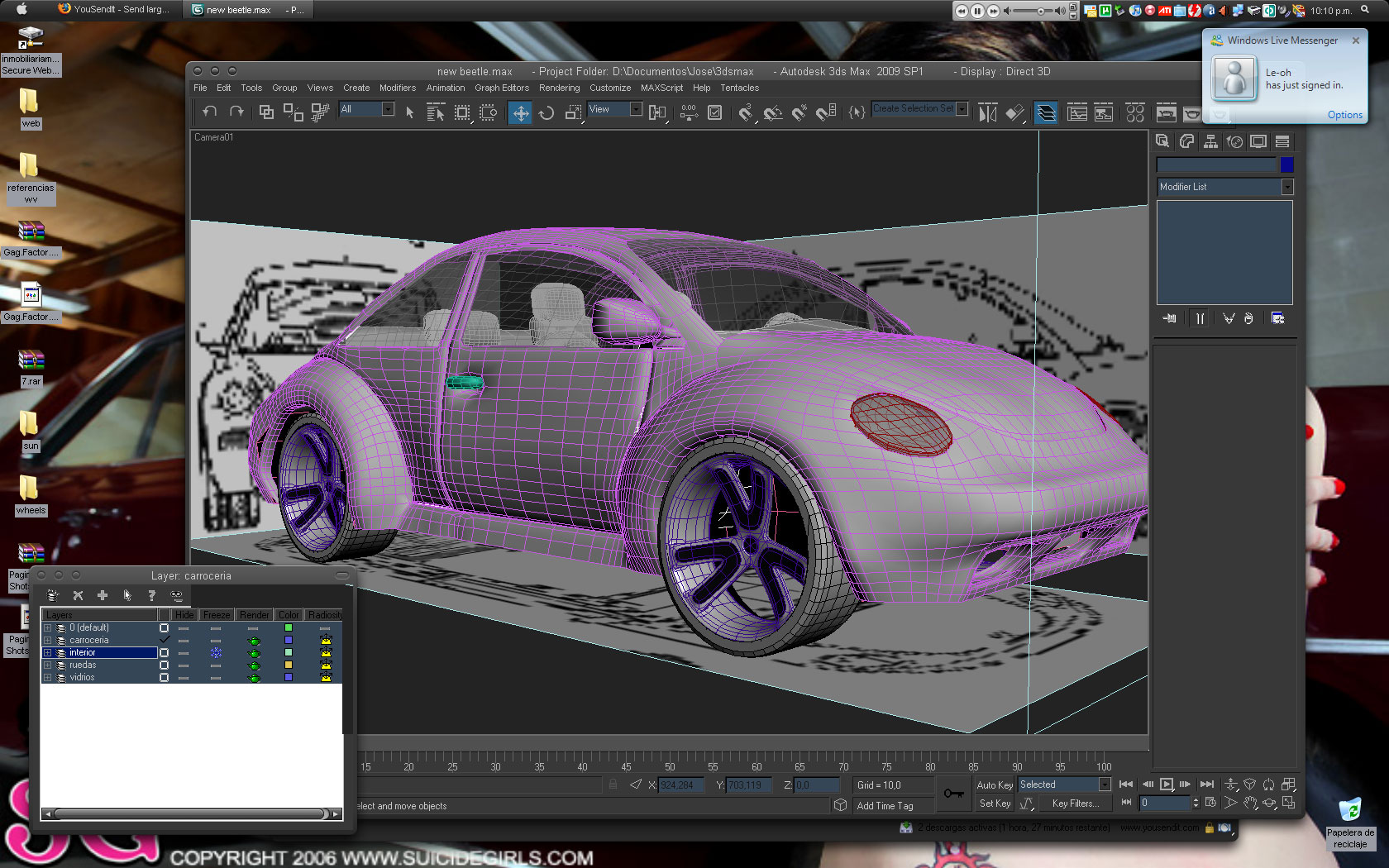The image size is (1389, 868).
Task: Expand the carroceria layer tree node
Action: pyautogui.click(x=48, y=641)
